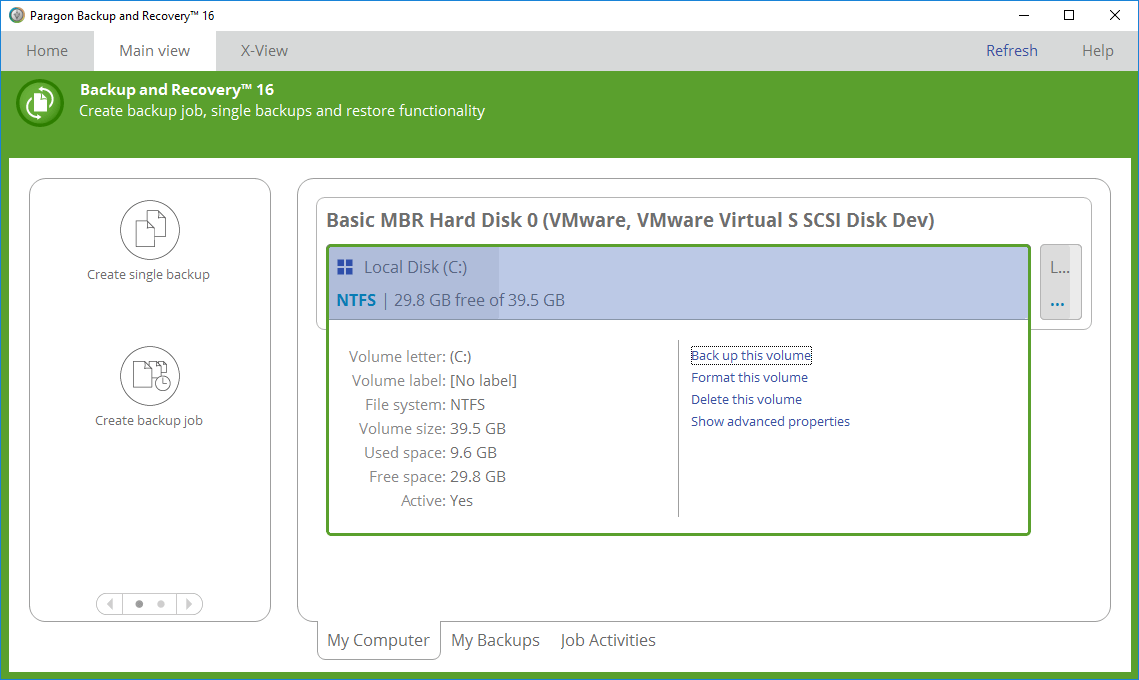Open the Job Activities tab
This screenshot has width=1139, height=680.
click(608, 640)
